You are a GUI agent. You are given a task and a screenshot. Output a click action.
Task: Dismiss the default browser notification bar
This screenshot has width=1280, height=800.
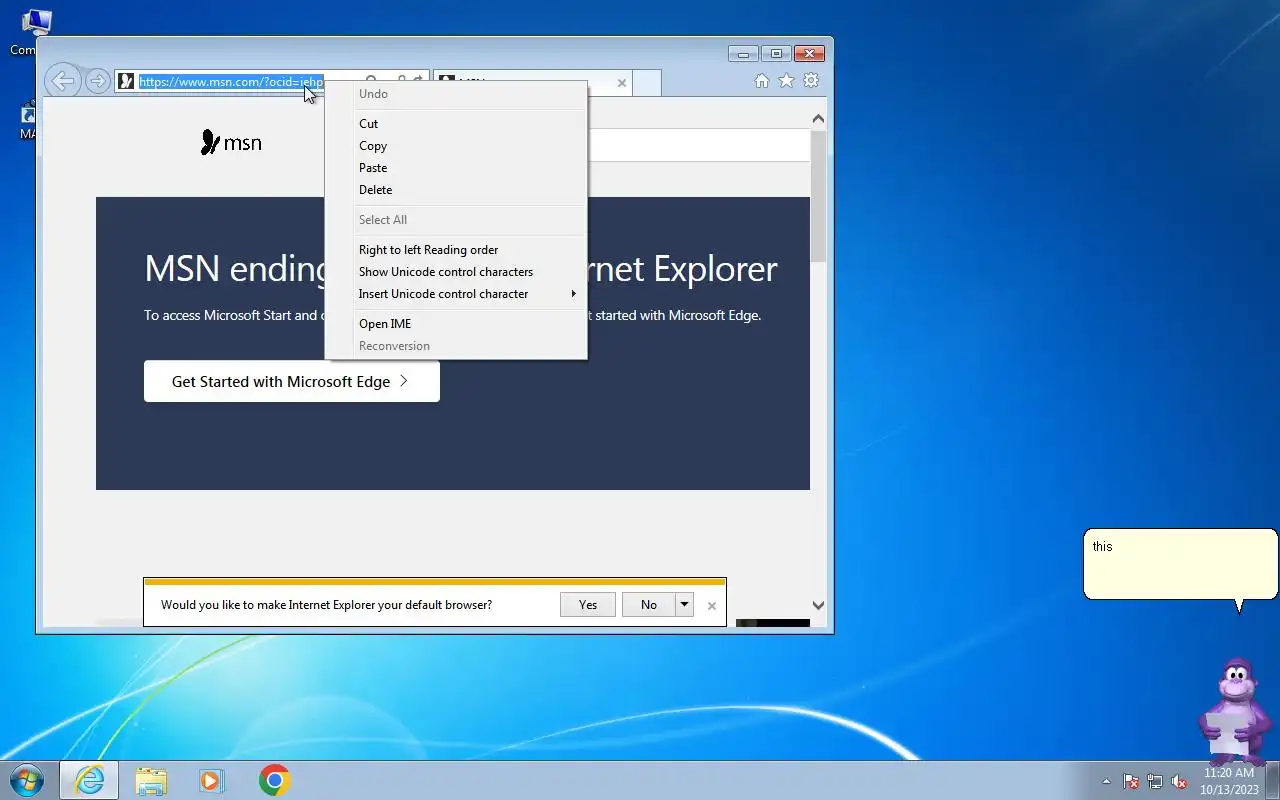pos(711,605)
